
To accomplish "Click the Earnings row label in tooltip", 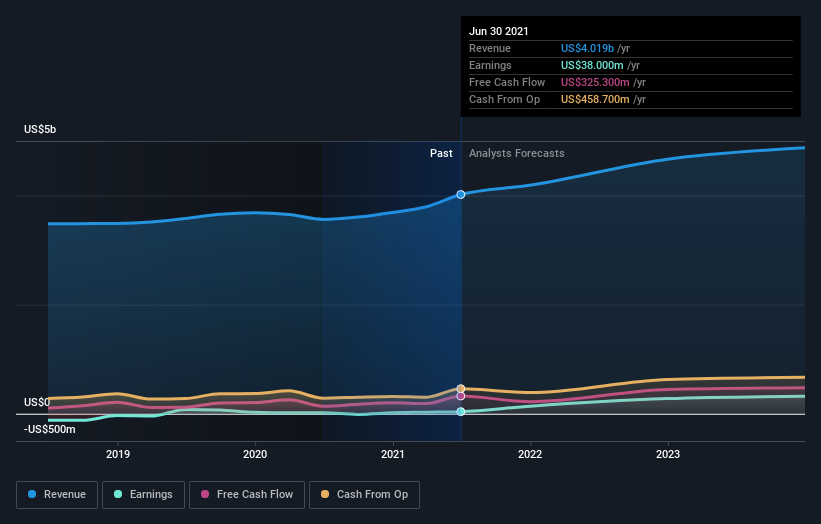I will (x=490, y=65).
